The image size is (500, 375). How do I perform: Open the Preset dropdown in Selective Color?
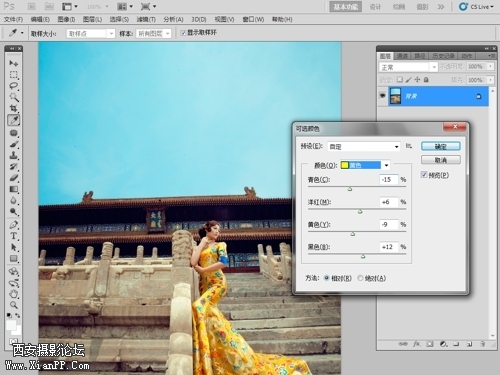[x=364, y=147]
